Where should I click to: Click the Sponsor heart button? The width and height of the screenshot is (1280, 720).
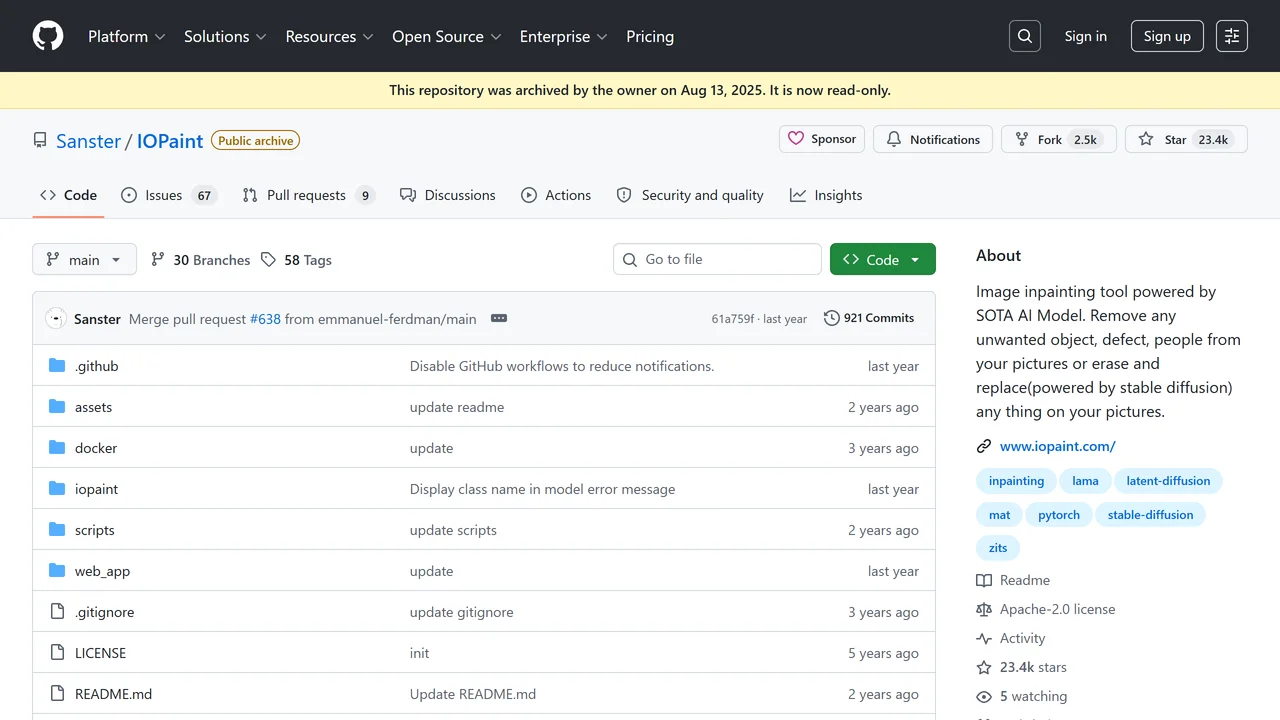(822, 139)
